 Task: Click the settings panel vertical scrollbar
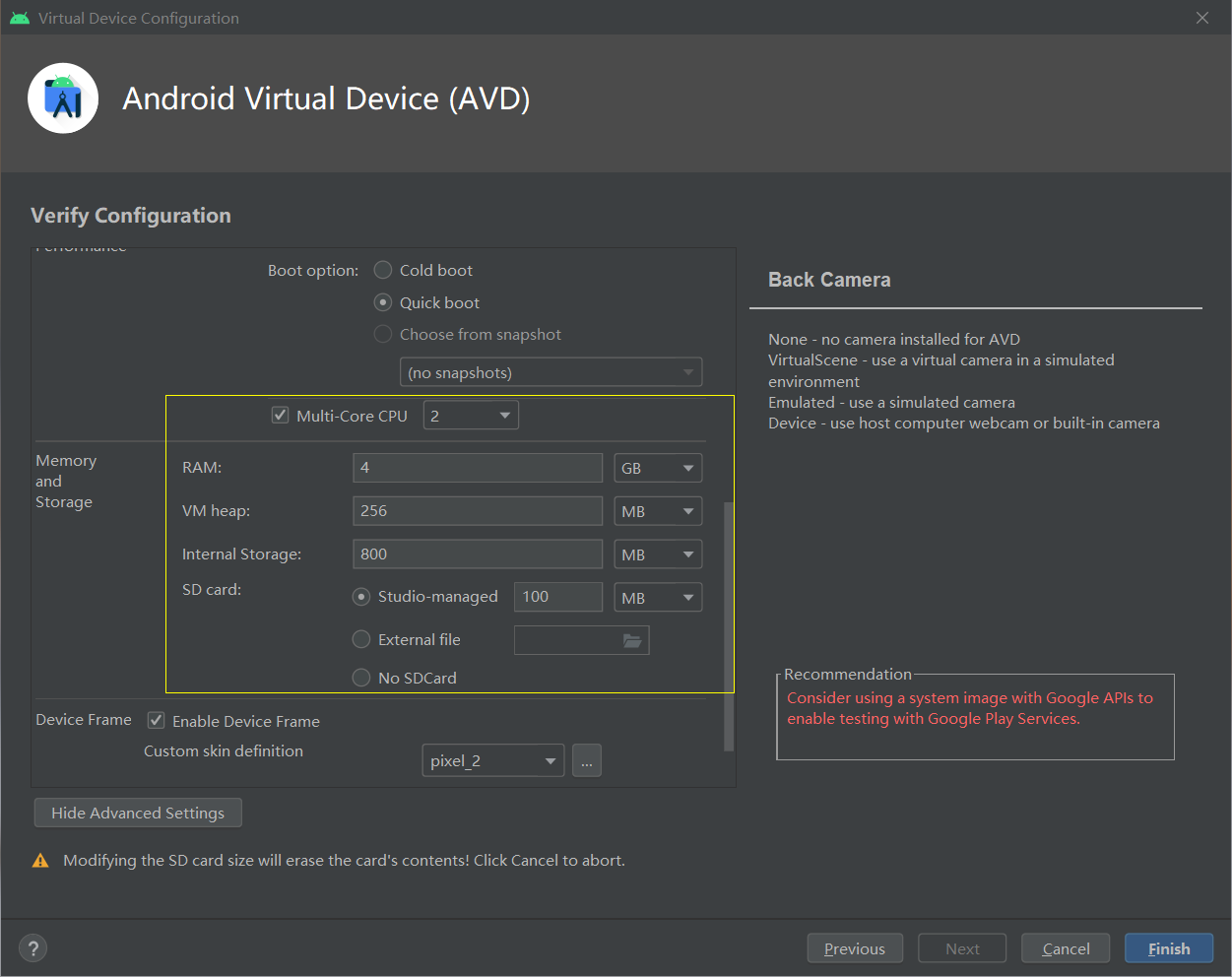[729, 625]
